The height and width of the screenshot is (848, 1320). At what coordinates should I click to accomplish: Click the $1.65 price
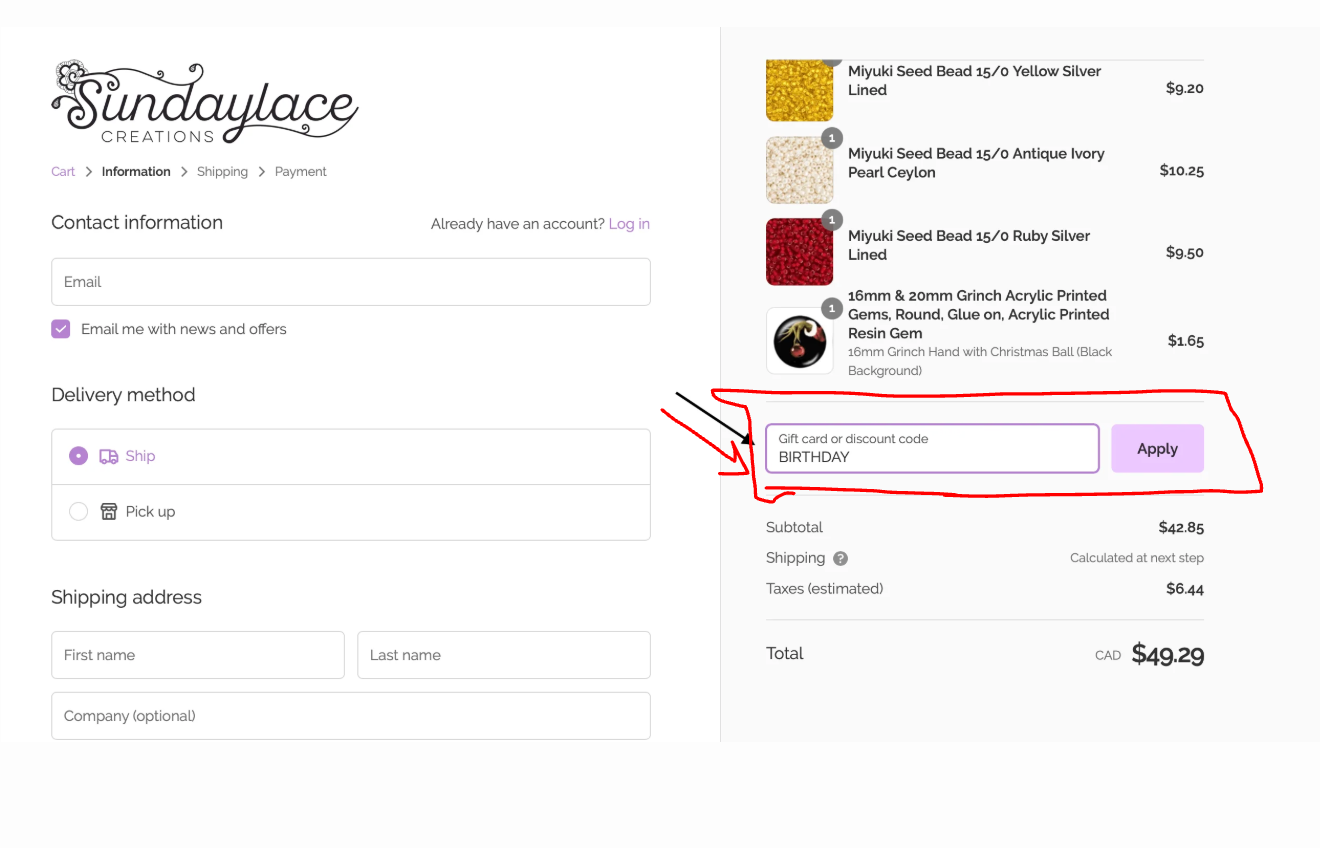[1186, 341]
